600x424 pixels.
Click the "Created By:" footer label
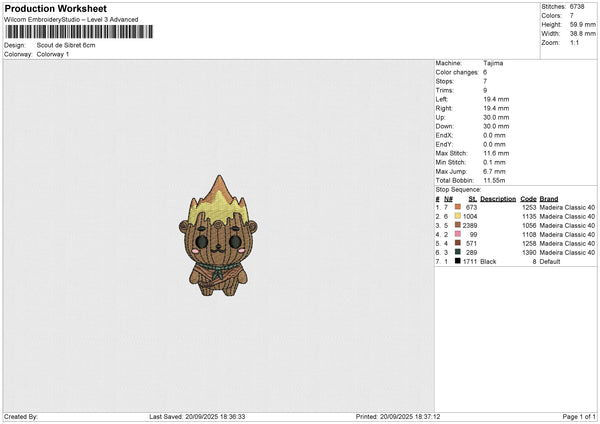[x=21, y=417]
